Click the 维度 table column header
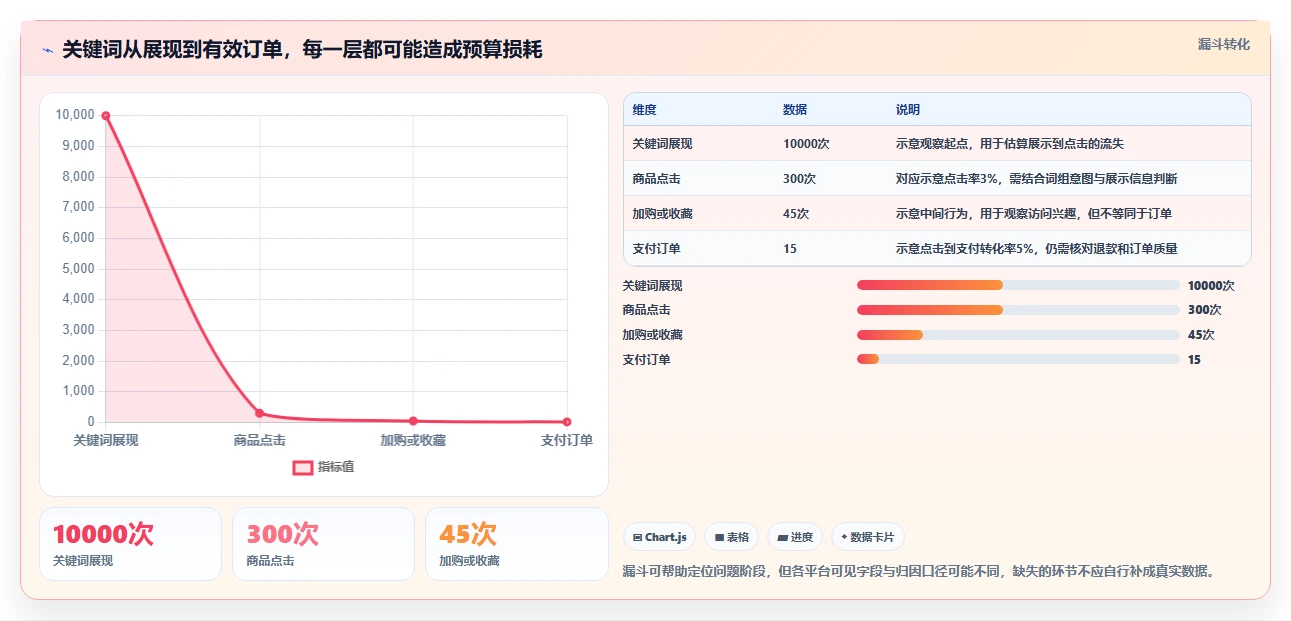Screen dimensions: 1291x621 645,110
